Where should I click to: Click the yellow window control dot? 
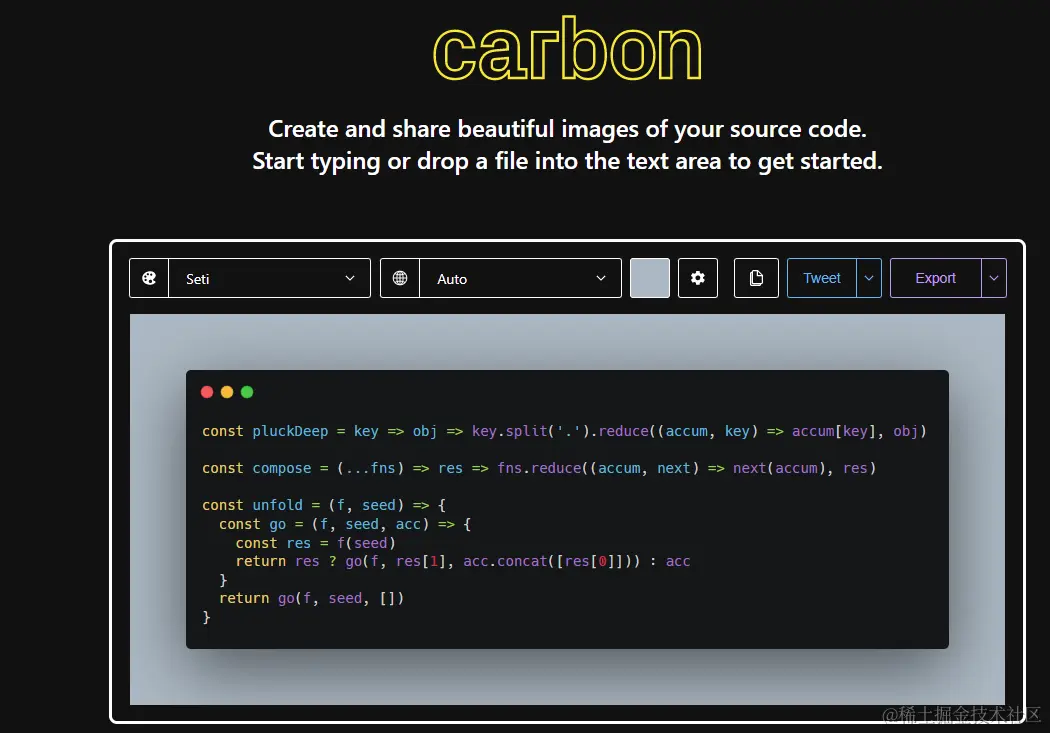click(x=227, y=392)
